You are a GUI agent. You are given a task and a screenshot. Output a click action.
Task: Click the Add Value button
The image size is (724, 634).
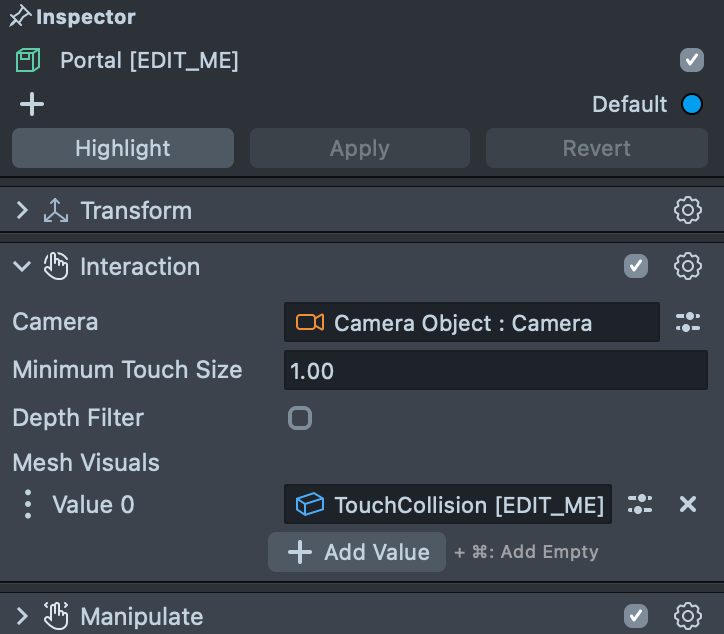click(x=357, y=552)
